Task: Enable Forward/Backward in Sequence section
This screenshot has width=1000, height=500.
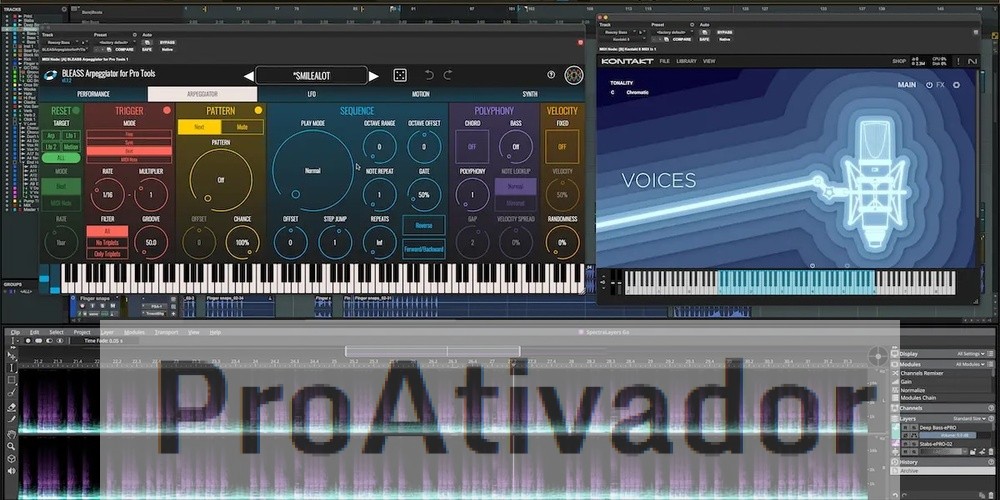Action: pyautogui.click(x=423, y=248)
